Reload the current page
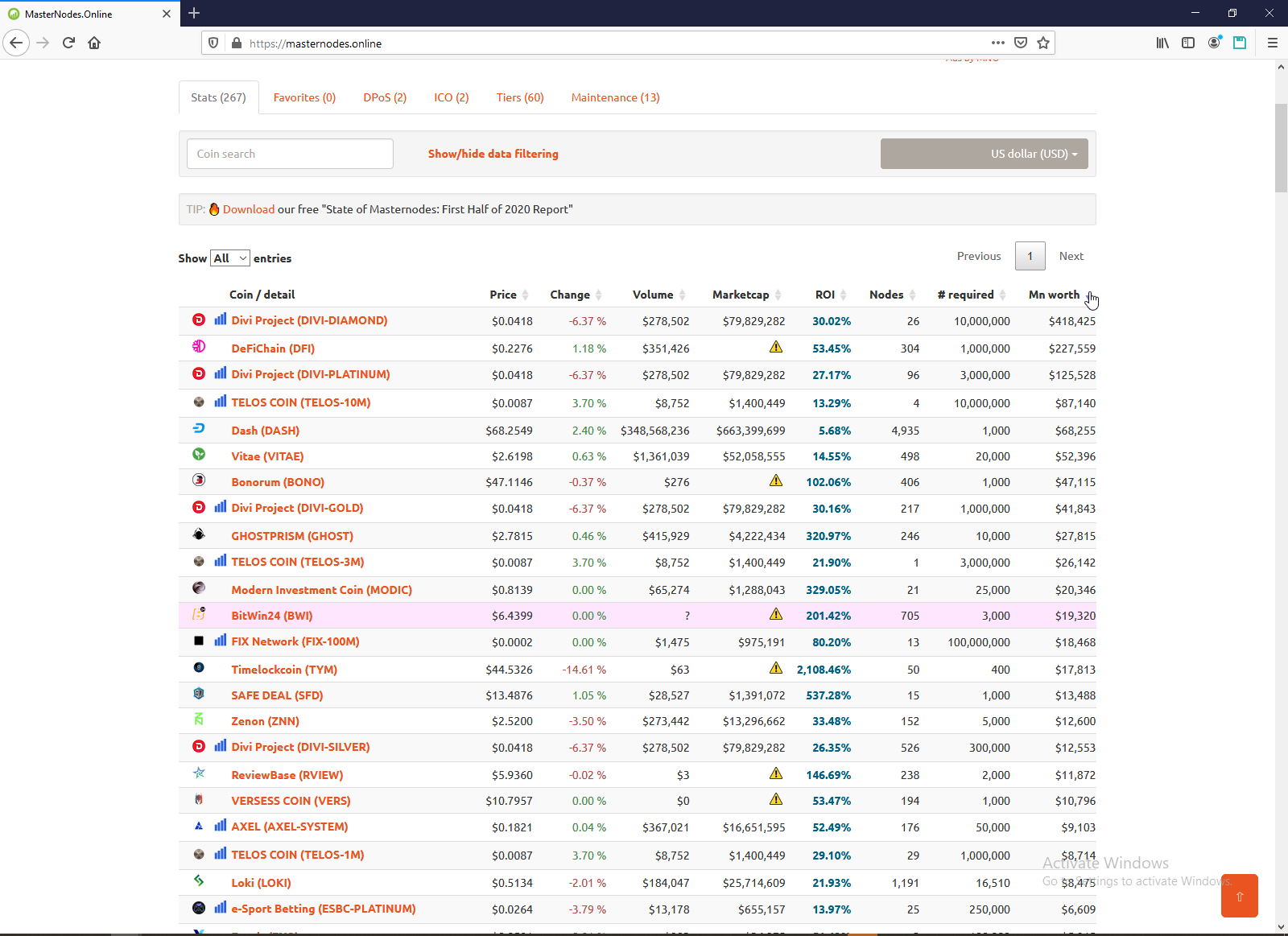This screenshot has height=936, width=1288. (x=68, y=43)
